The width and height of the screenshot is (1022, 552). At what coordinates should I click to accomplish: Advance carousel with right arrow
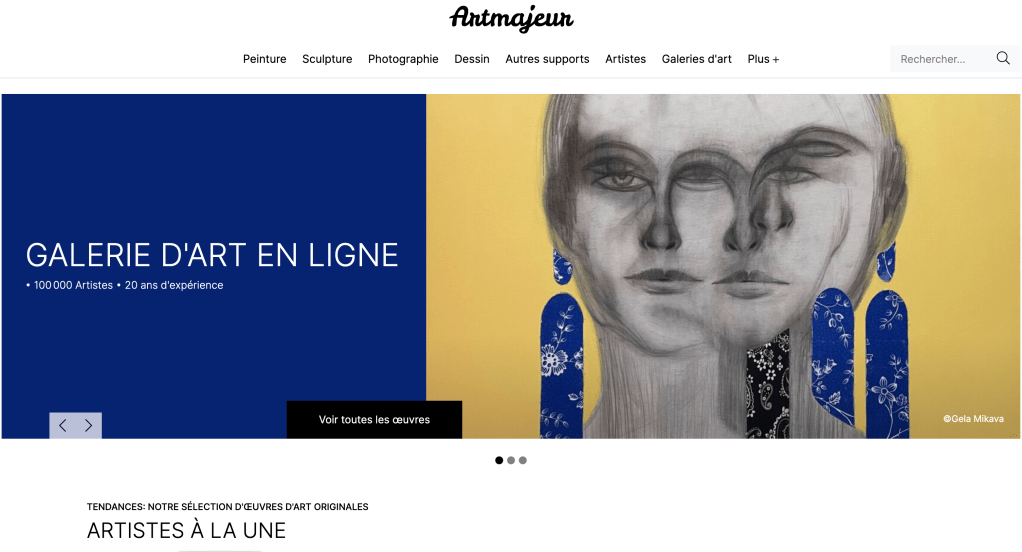[x=89, y=426]
